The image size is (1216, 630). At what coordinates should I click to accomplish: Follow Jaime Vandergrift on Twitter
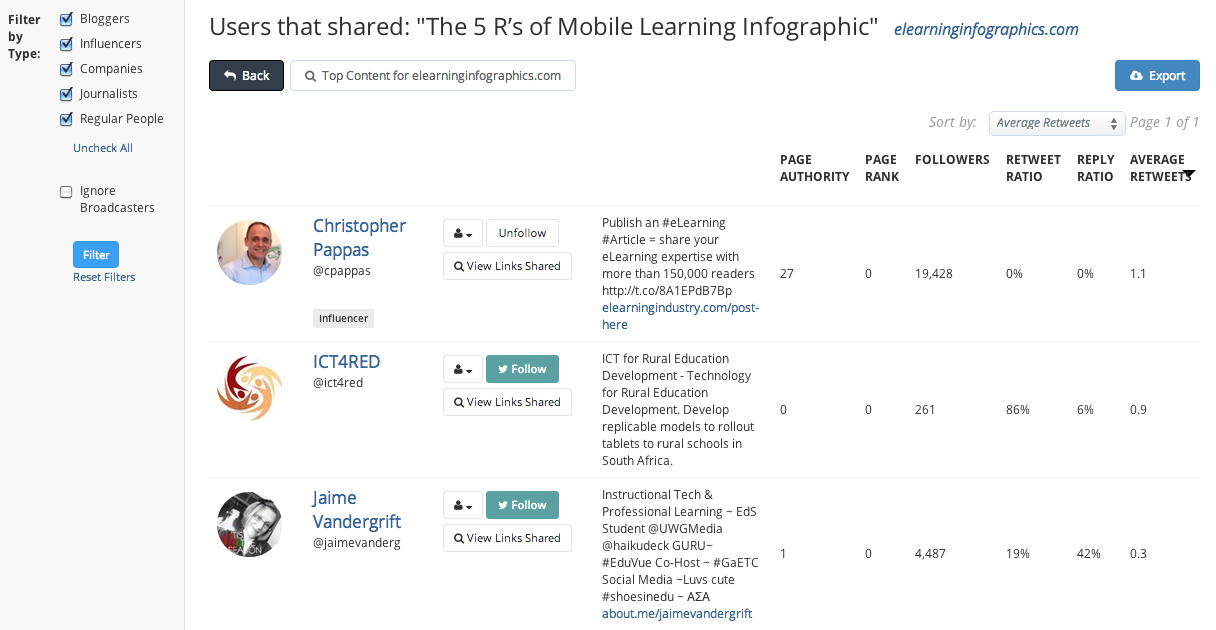[522, 505]
